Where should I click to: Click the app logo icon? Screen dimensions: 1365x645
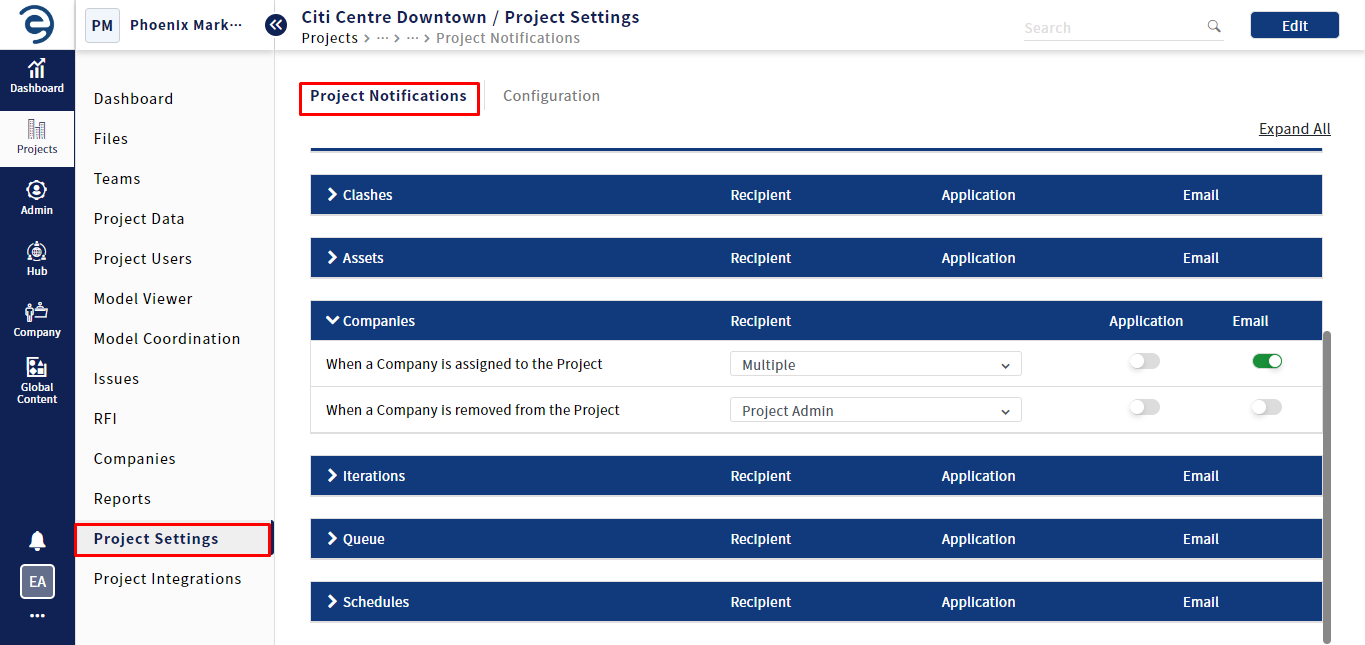point(37,25)
